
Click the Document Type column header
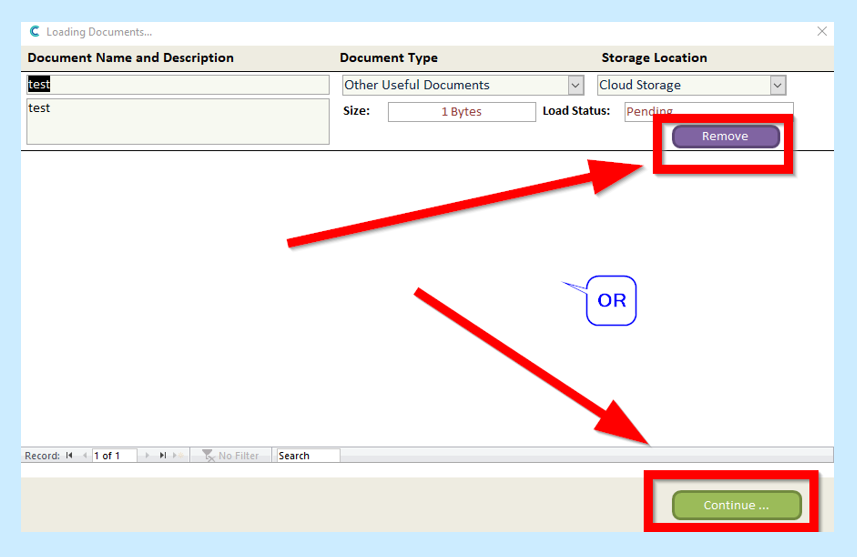click(x=389, y=58)
